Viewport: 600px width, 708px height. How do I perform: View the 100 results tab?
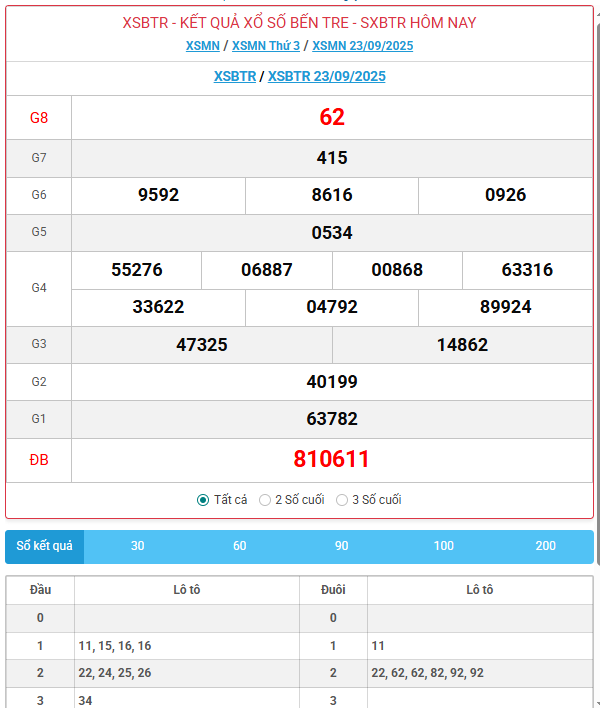tap(444, 546)
